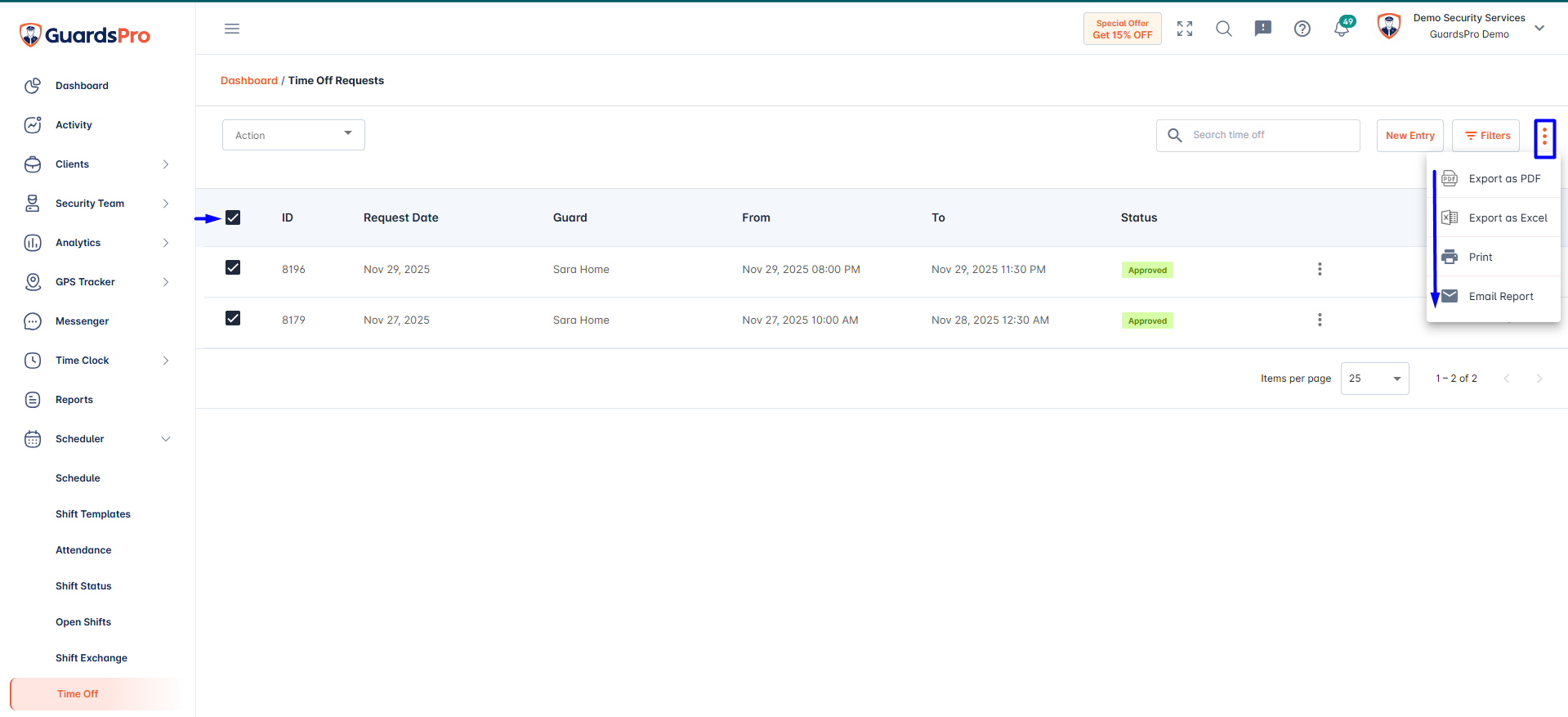This screenshot has height=717, width=1568.
Task: Click the Time Clock sidebar icon
Action: click(x=33, y=361)
